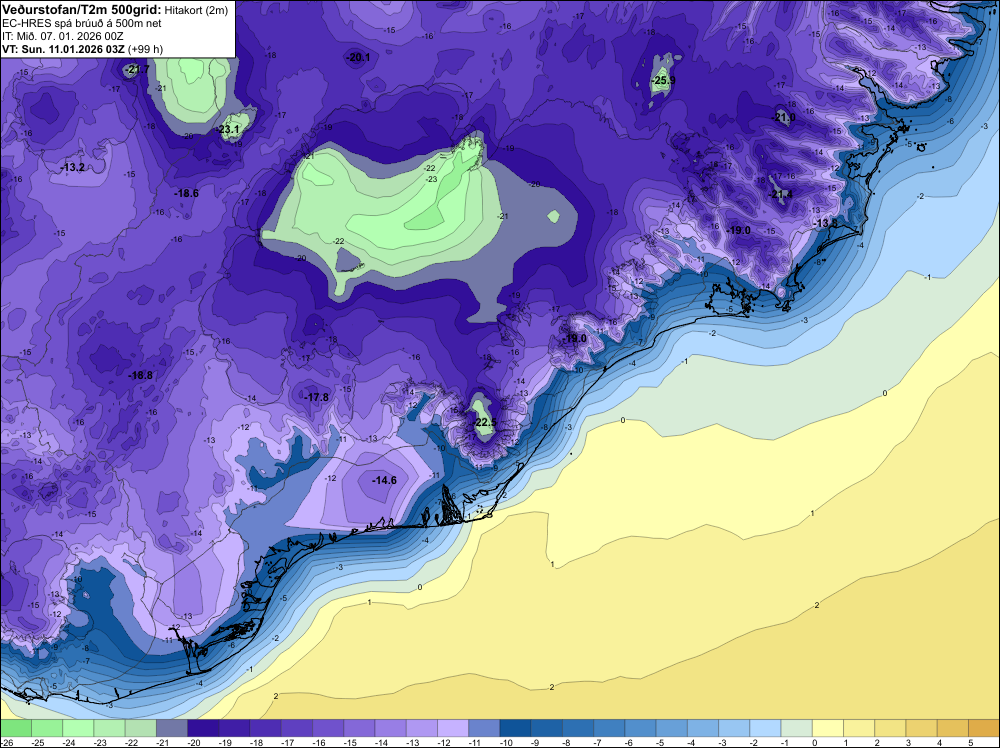Click the line "EC-HRES spá brúuð á 500m net"
This screenshot has height=748, width=1000.
(82, 23)
